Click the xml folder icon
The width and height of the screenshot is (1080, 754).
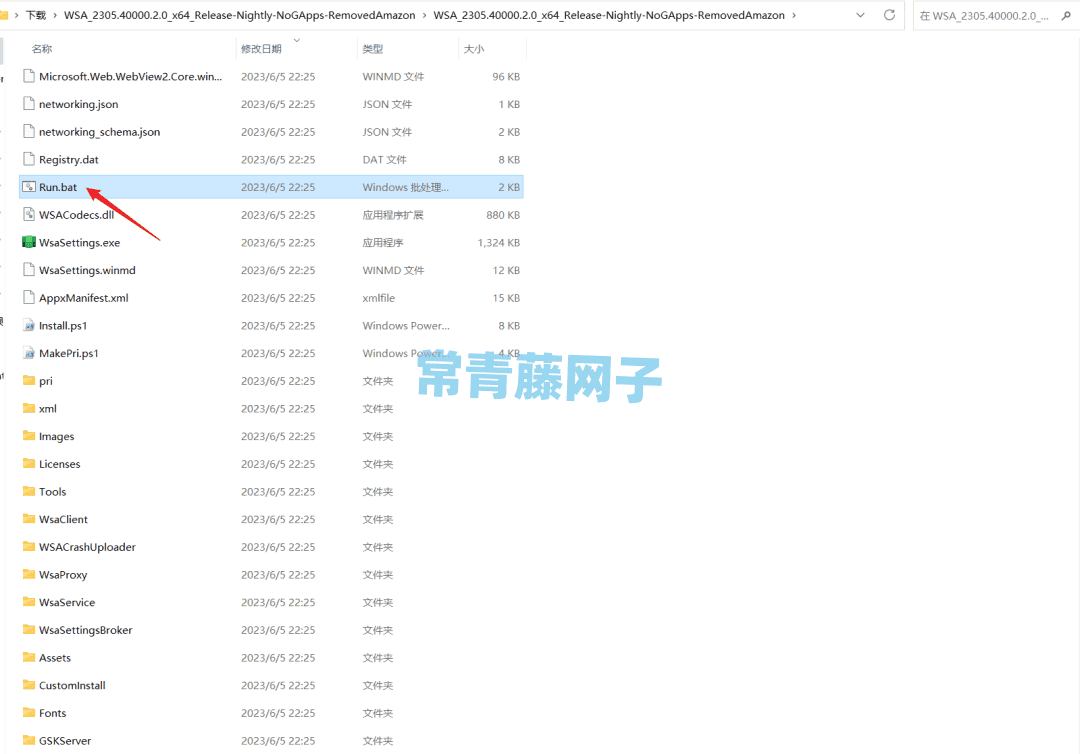[x=29, y=408]
